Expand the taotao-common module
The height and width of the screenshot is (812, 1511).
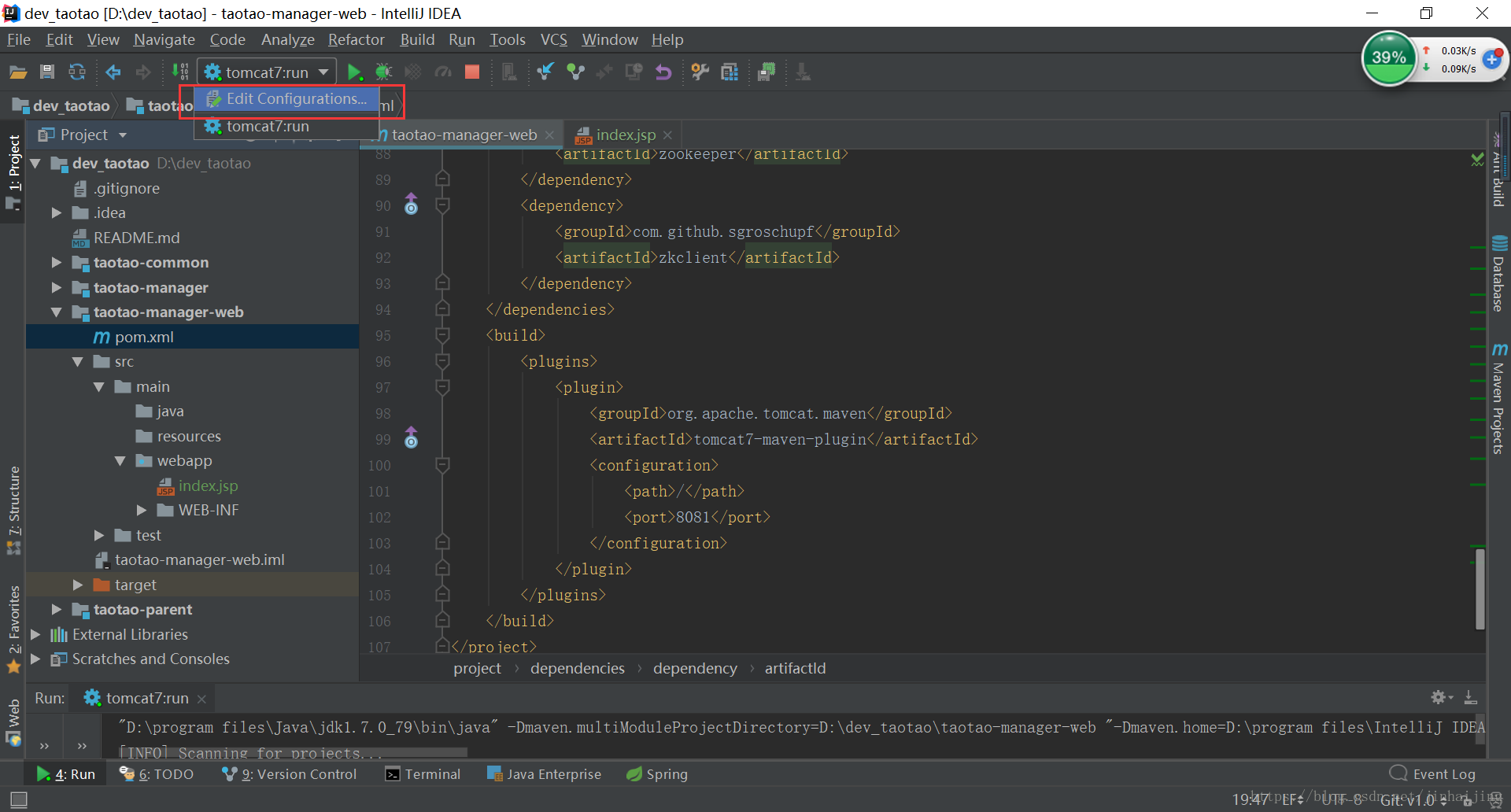point(56,263)
